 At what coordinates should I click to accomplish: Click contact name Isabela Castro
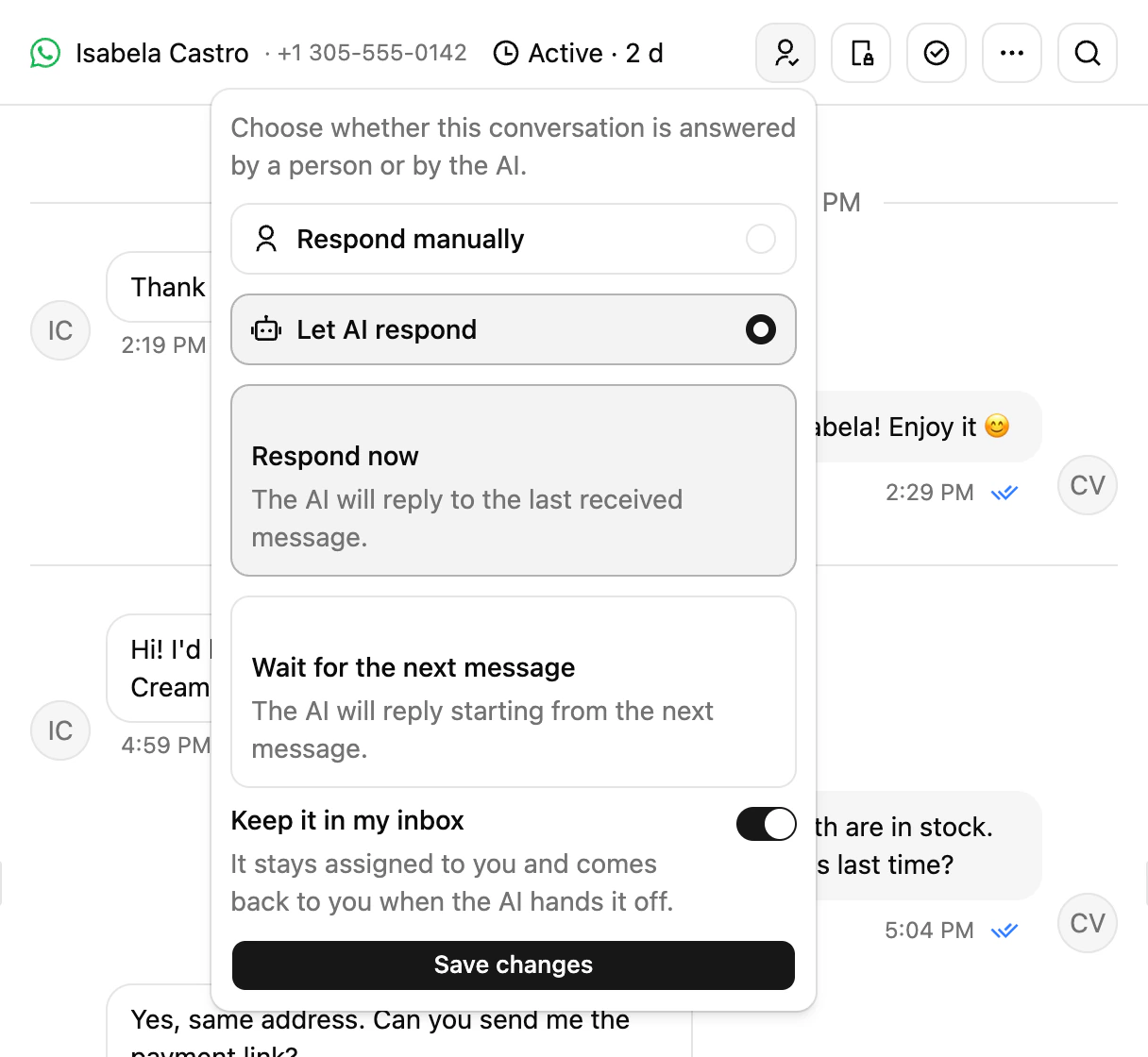162,53
